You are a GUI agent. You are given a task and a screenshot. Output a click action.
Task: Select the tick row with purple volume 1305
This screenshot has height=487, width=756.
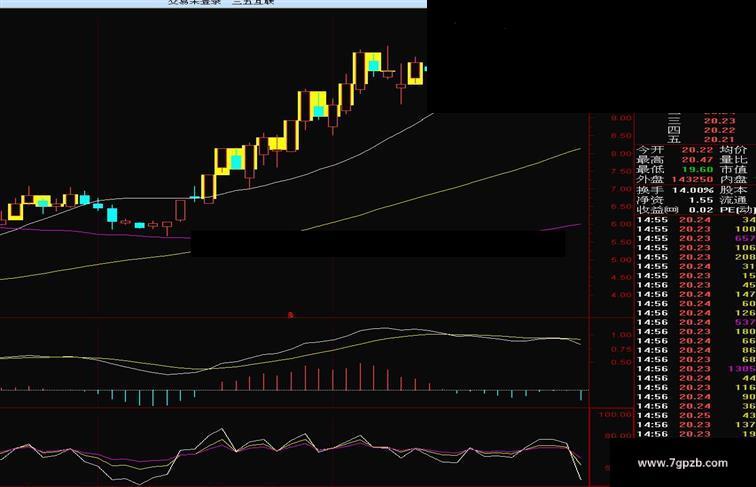(696, 369)
